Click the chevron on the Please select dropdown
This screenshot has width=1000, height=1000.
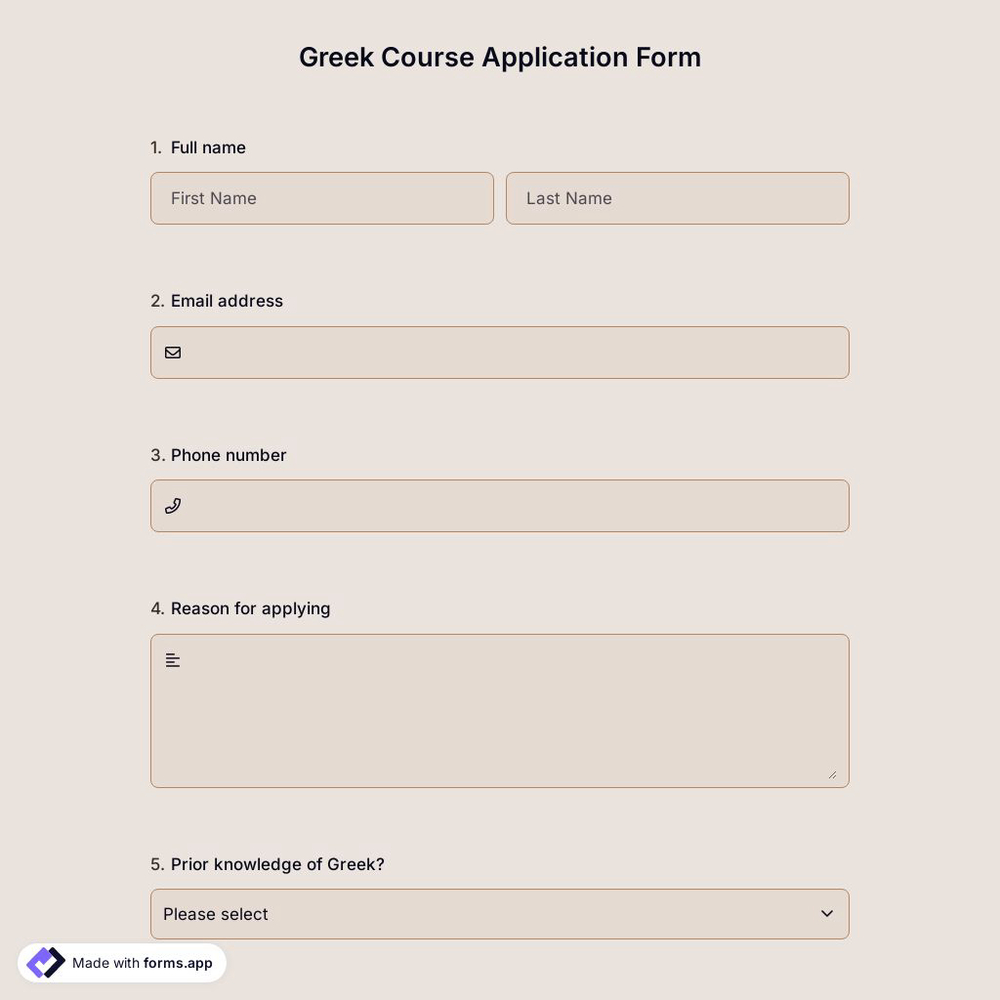coord(827,913)
